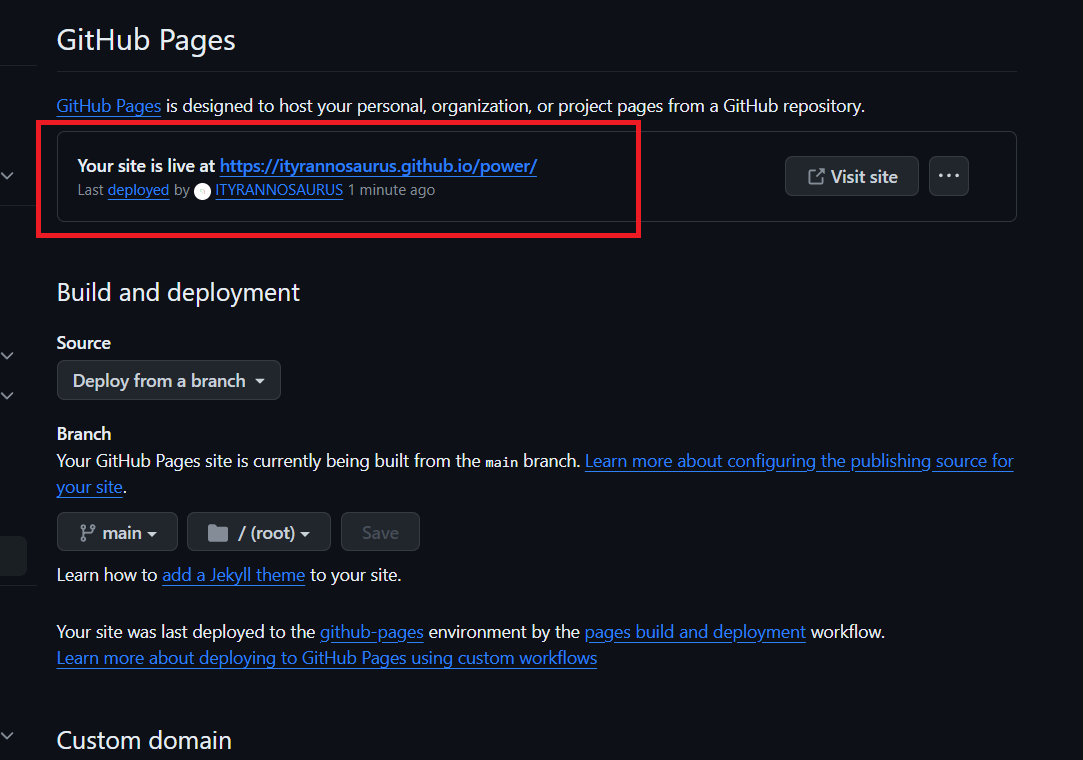Click the pages build and deployment workflow link
The height and width of the screenshot is (760, 1083).
[x=695, y=632]
